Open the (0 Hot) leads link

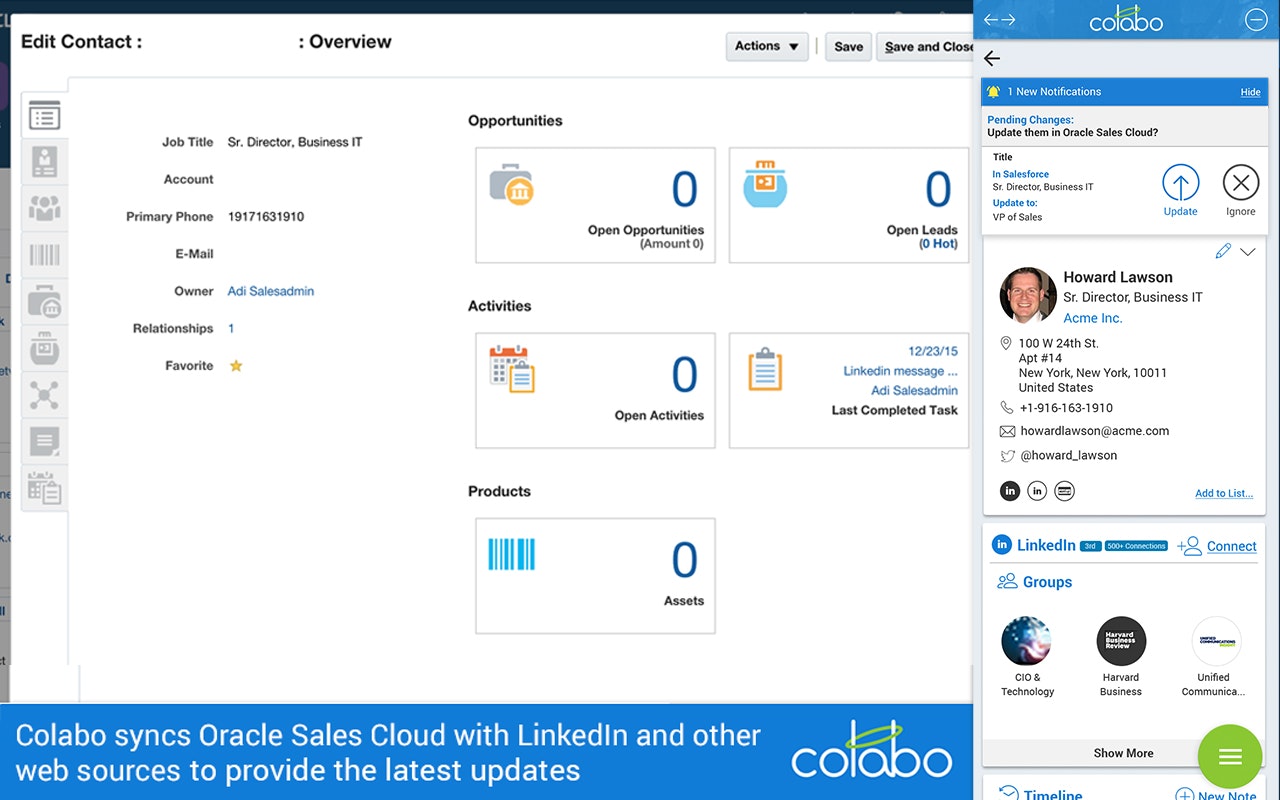938,243
